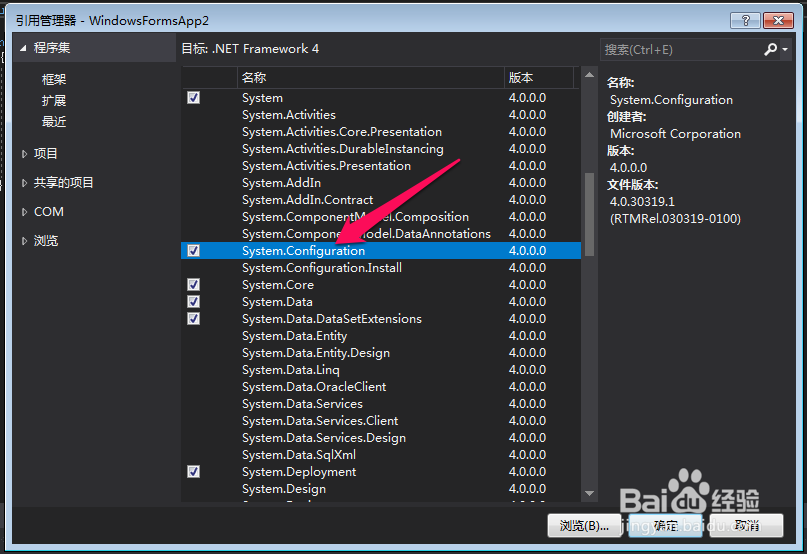Expand the 共享的项目 node
This screenshot has height=554, width=807.
(24, 183)
